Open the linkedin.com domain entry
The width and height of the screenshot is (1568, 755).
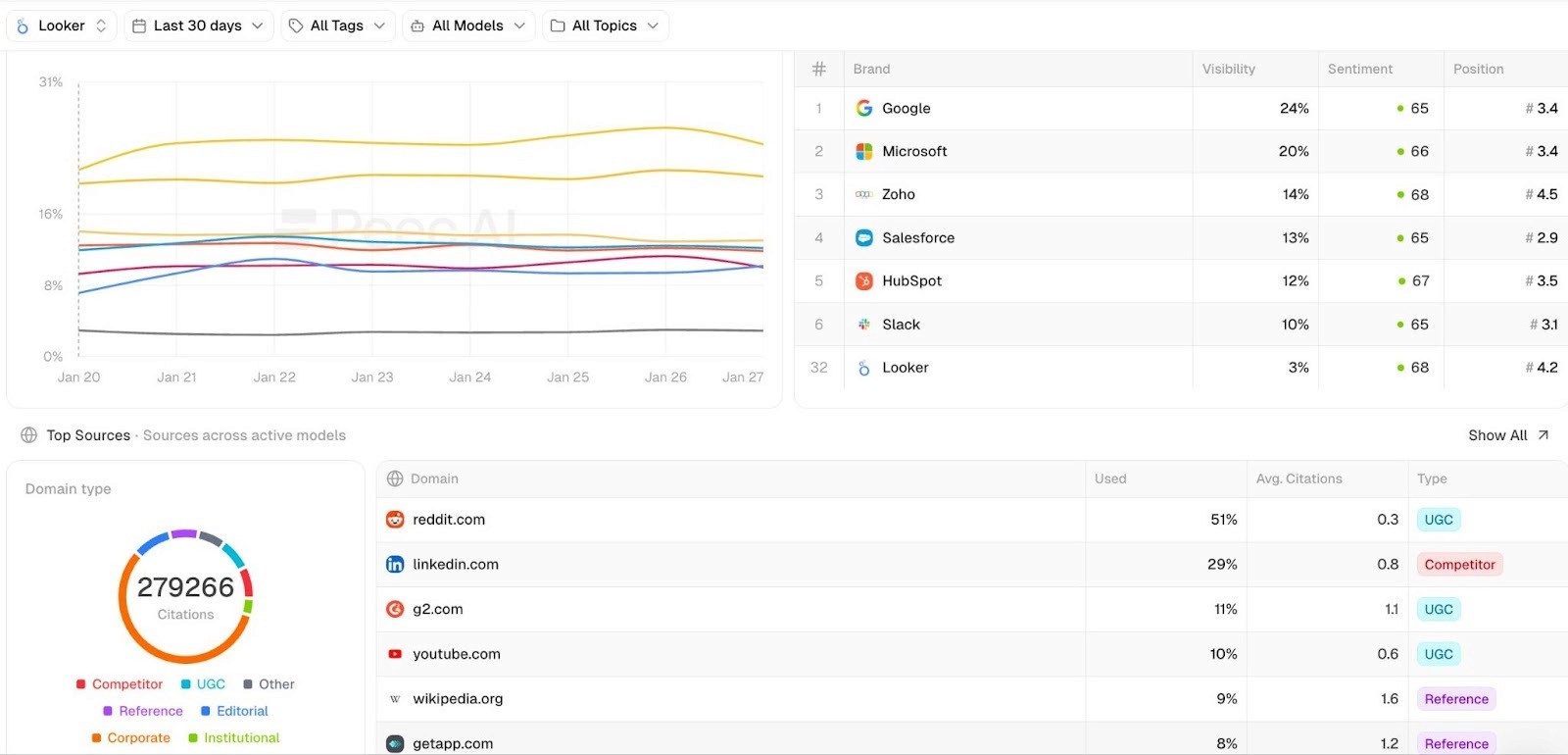coord(456,564)
